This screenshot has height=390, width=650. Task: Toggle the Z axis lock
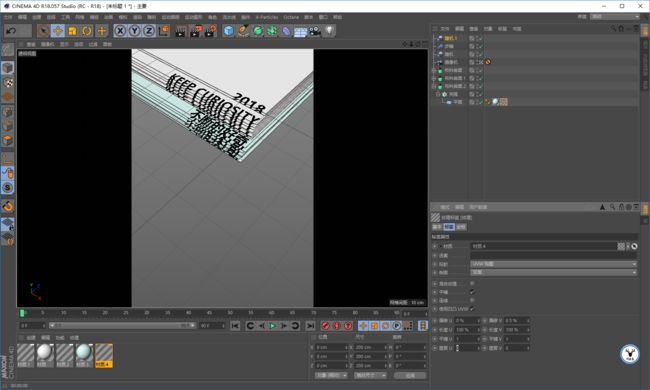point(149,31)
